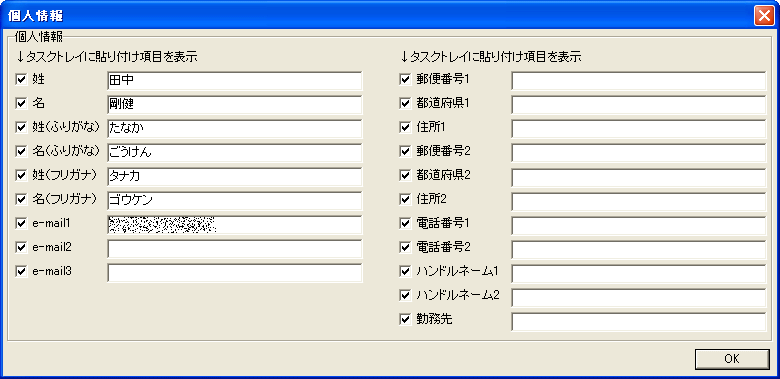This screenshot has width=780, height=379.
Task: Toggle the ハンドルネーム1 checkbox
Action: pyautogui.click(x=405, y=271)
